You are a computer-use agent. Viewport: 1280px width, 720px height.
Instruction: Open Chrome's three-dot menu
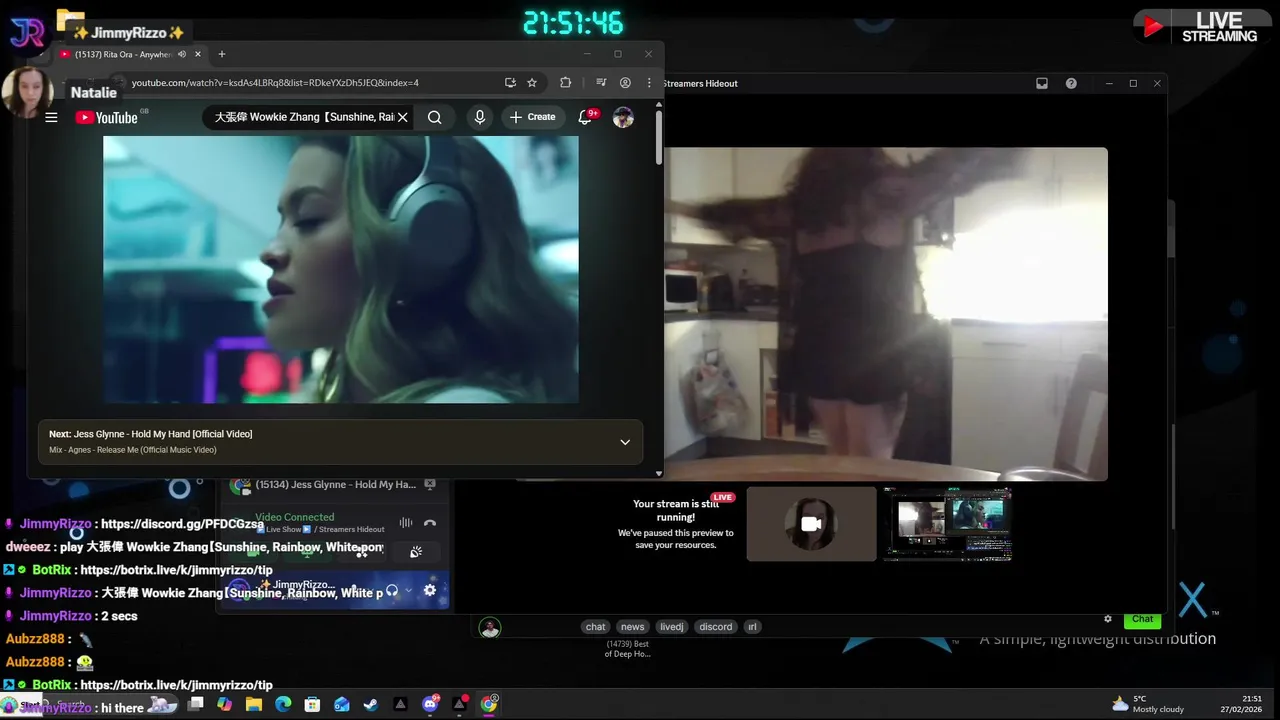point(649,83)
